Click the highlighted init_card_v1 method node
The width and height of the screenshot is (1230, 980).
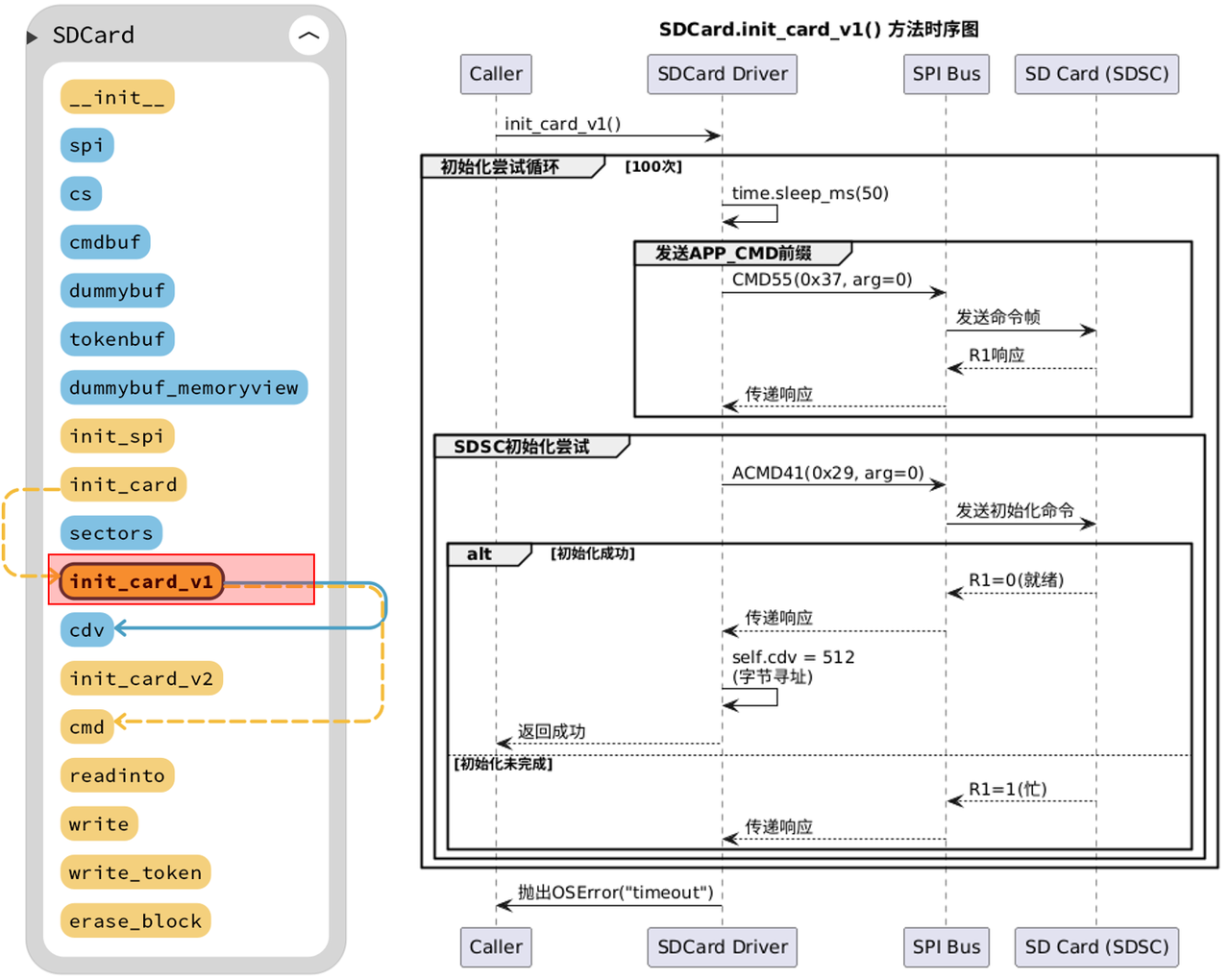coord(141,581)
